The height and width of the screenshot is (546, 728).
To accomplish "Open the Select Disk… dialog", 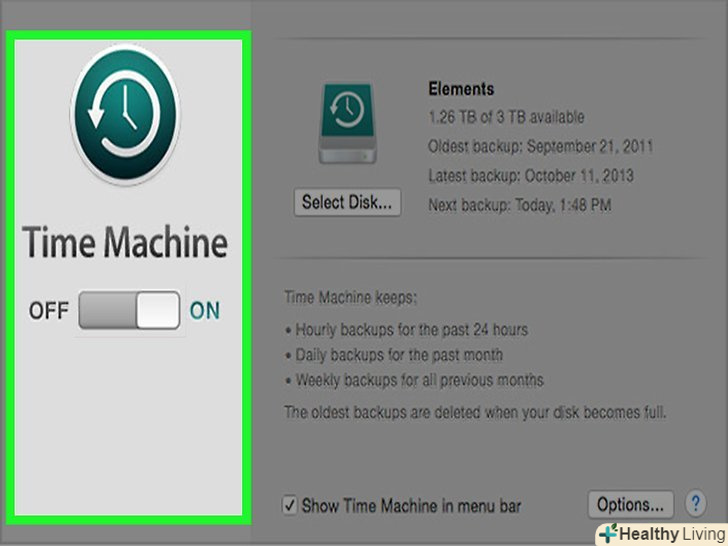I will tap(347, 202).
